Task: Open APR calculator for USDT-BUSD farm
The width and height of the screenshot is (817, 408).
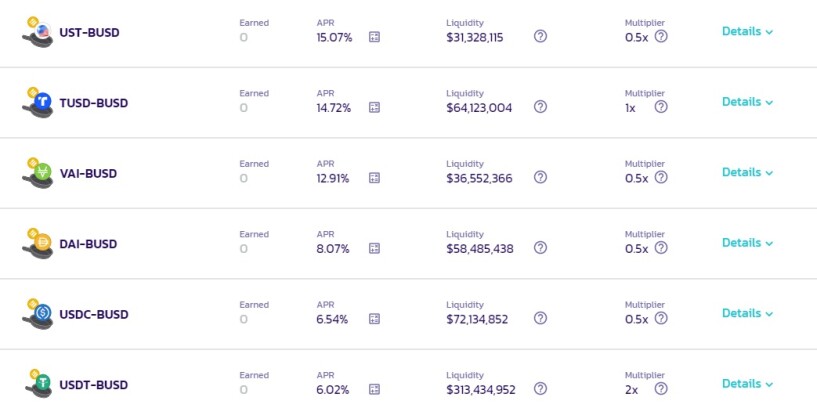Action: point(374,389)
